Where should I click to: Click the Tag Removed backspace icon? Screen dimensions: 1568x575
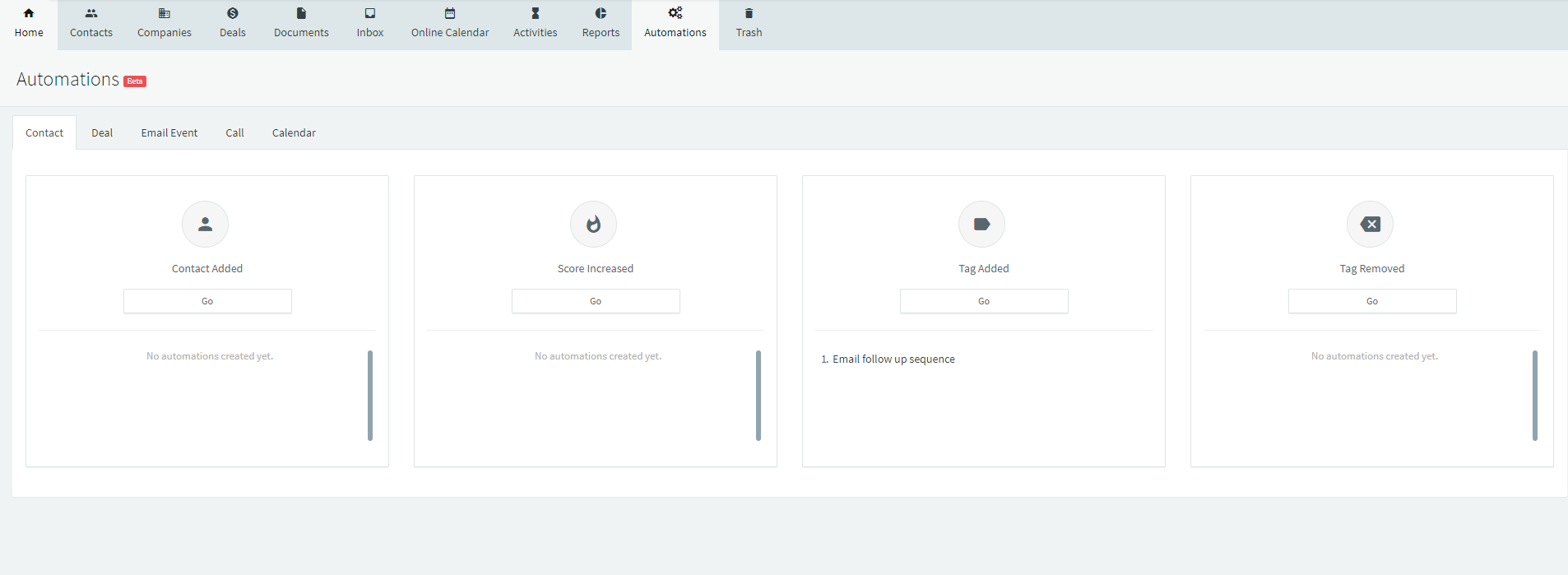pyautogui.click(x=1370, y=224)
